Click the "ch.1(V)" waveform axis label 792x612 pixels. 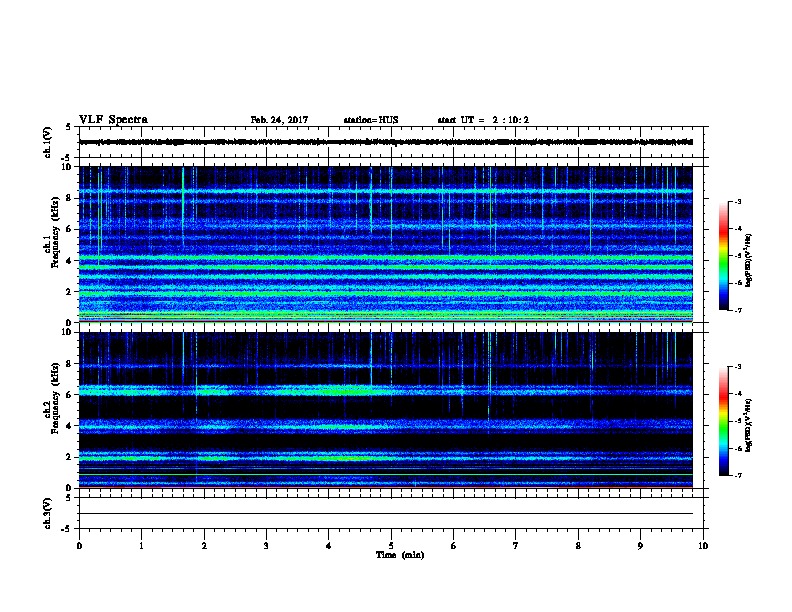(47, 142)
